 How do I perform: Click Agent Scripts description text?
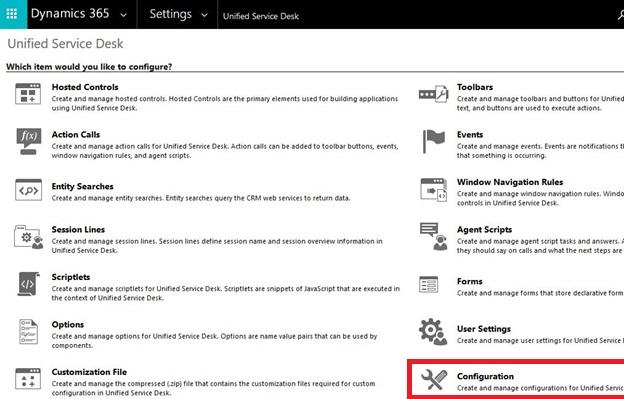coord(540,246)
